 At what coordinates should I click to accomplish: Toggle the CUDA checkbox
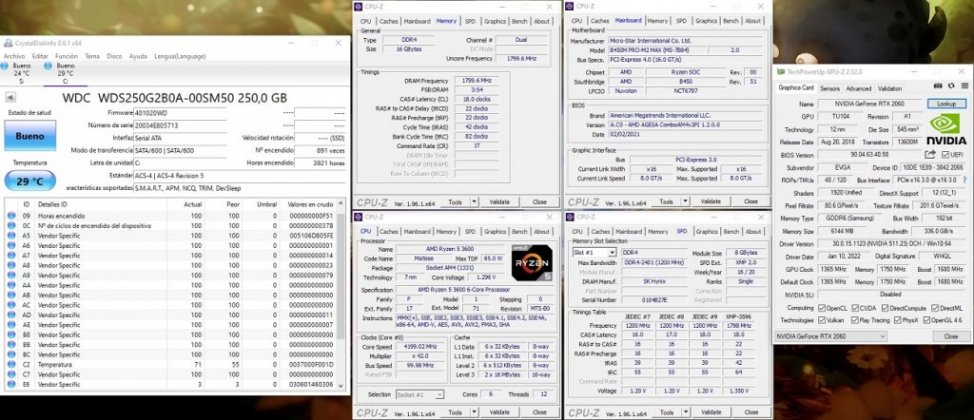pyautogui.click(x=855, y=308)
